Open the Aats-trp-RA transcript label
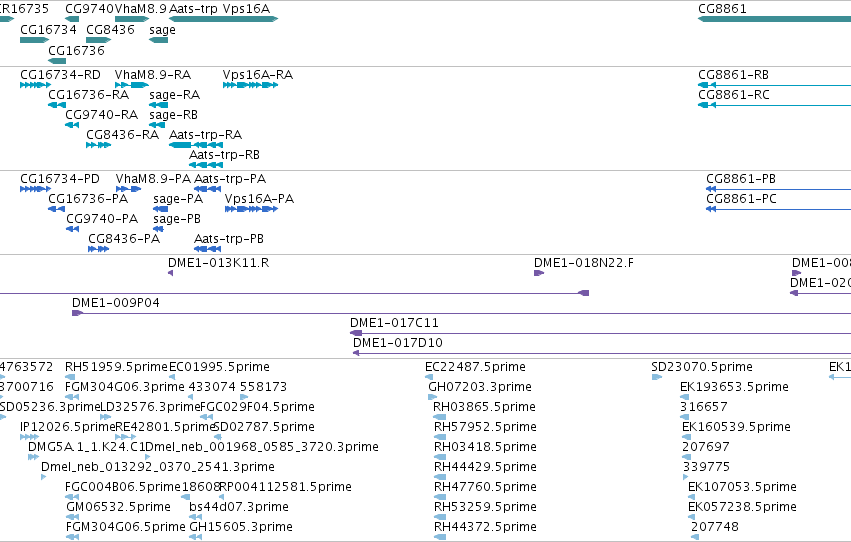 pos(206,135)
